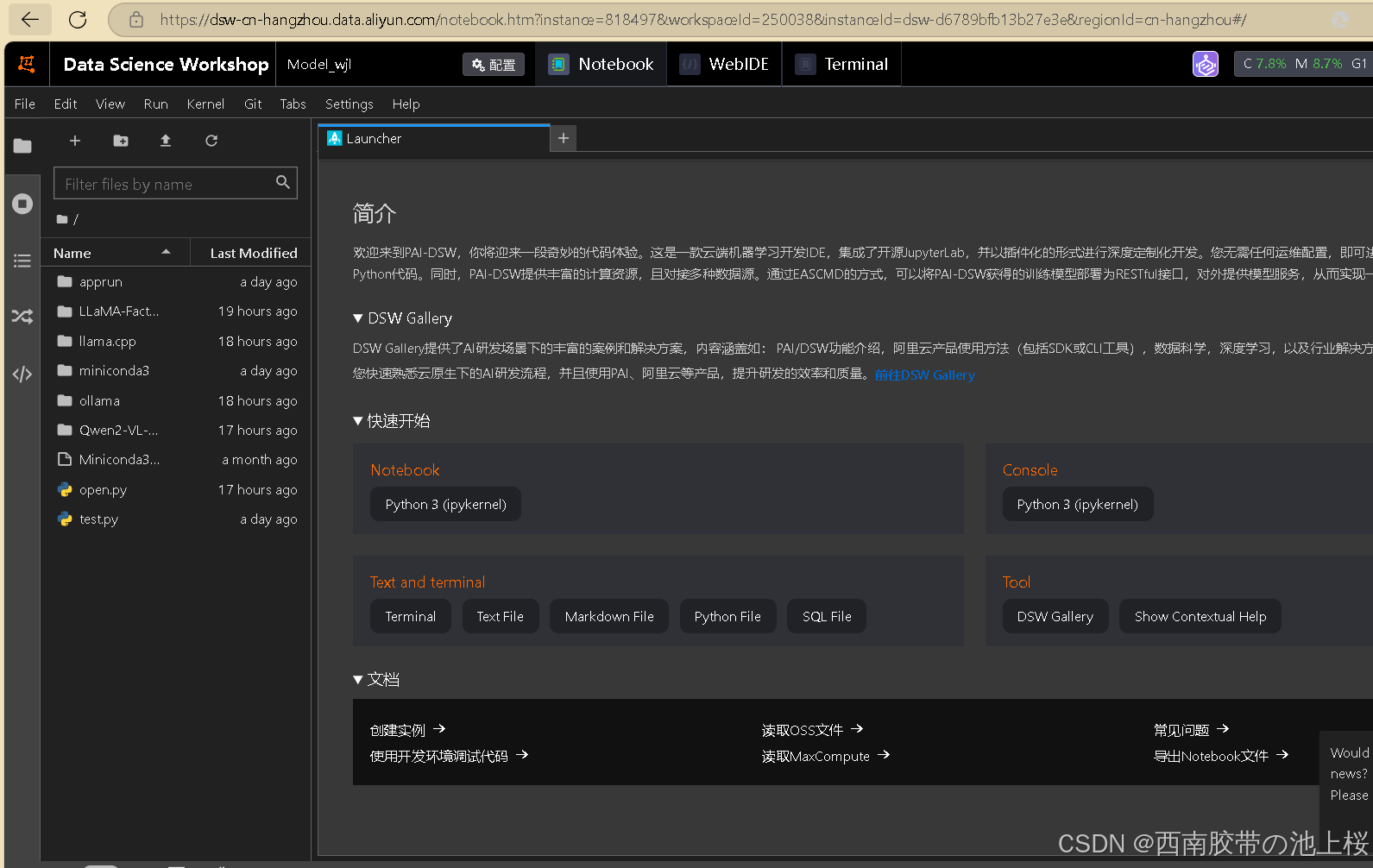Viewport: 1373px width, 868px height.
Task: Click the site lock icon in address bar
Action: pos(136,19)
